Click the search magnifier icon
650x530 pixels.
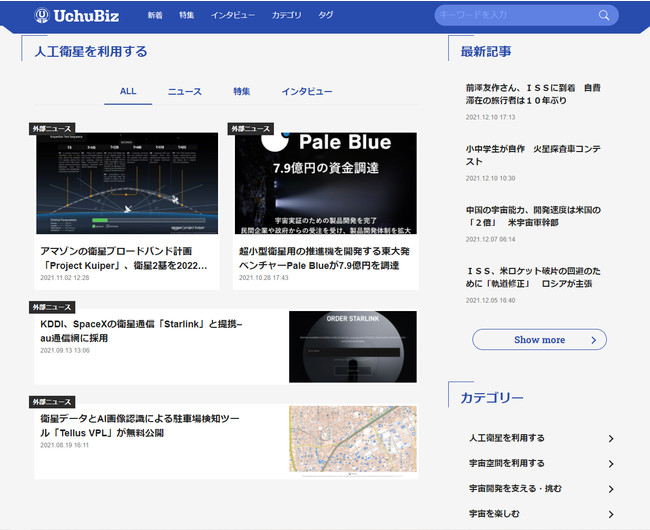click(604, 15)
